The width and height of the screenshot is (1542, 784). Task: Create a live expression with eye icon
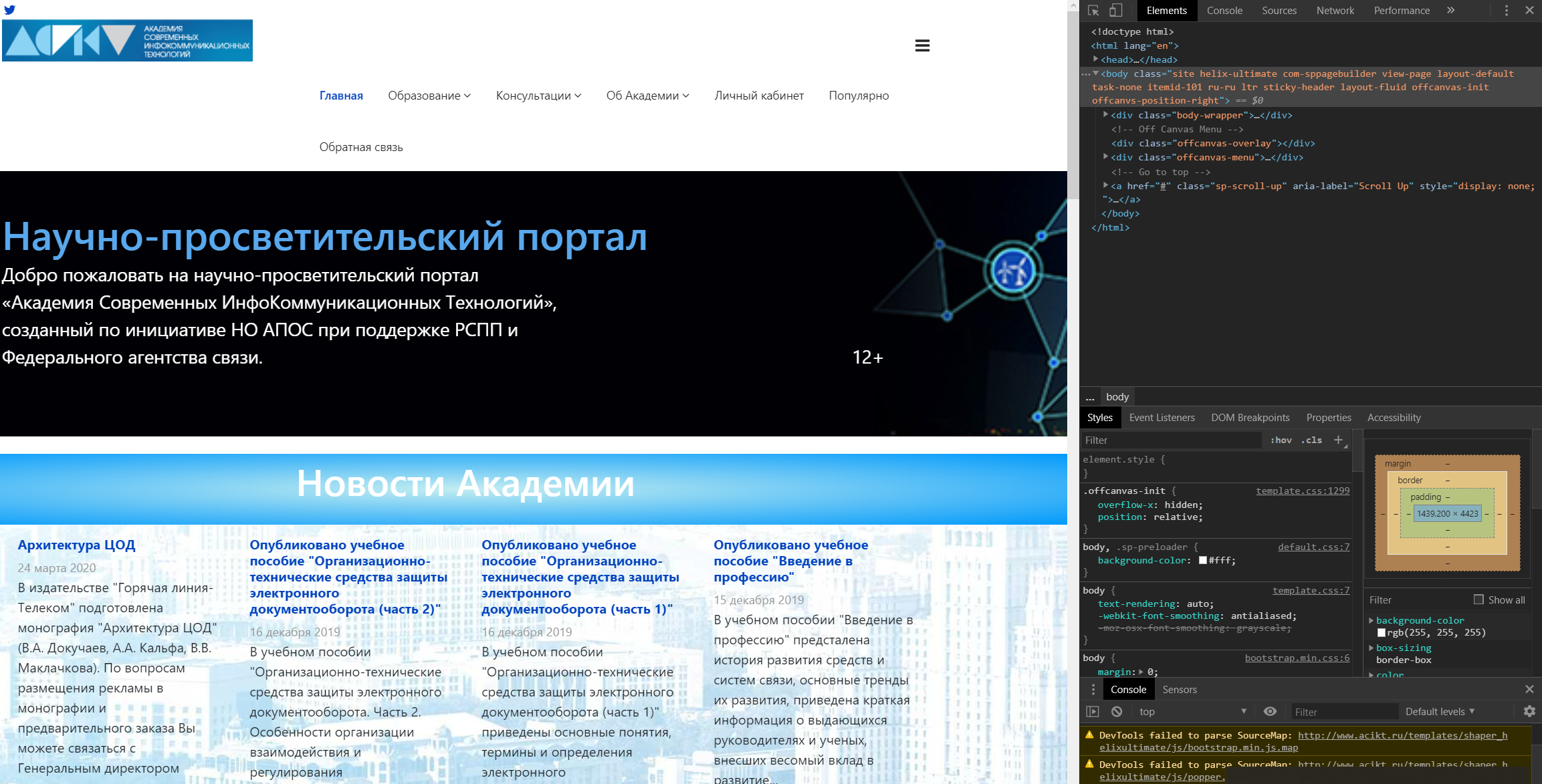click(x=1271, y=712)
